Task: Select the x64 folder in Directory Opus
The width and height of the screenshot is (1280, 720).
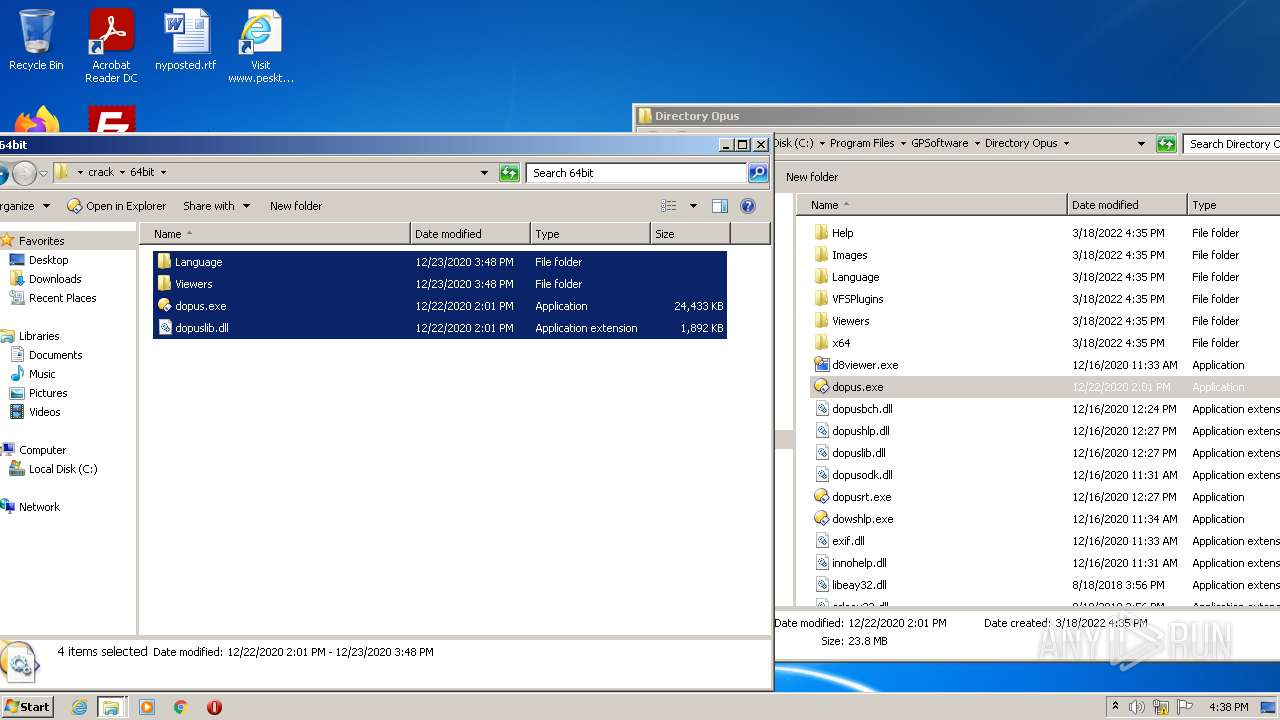Action: (x=841, y=343)
